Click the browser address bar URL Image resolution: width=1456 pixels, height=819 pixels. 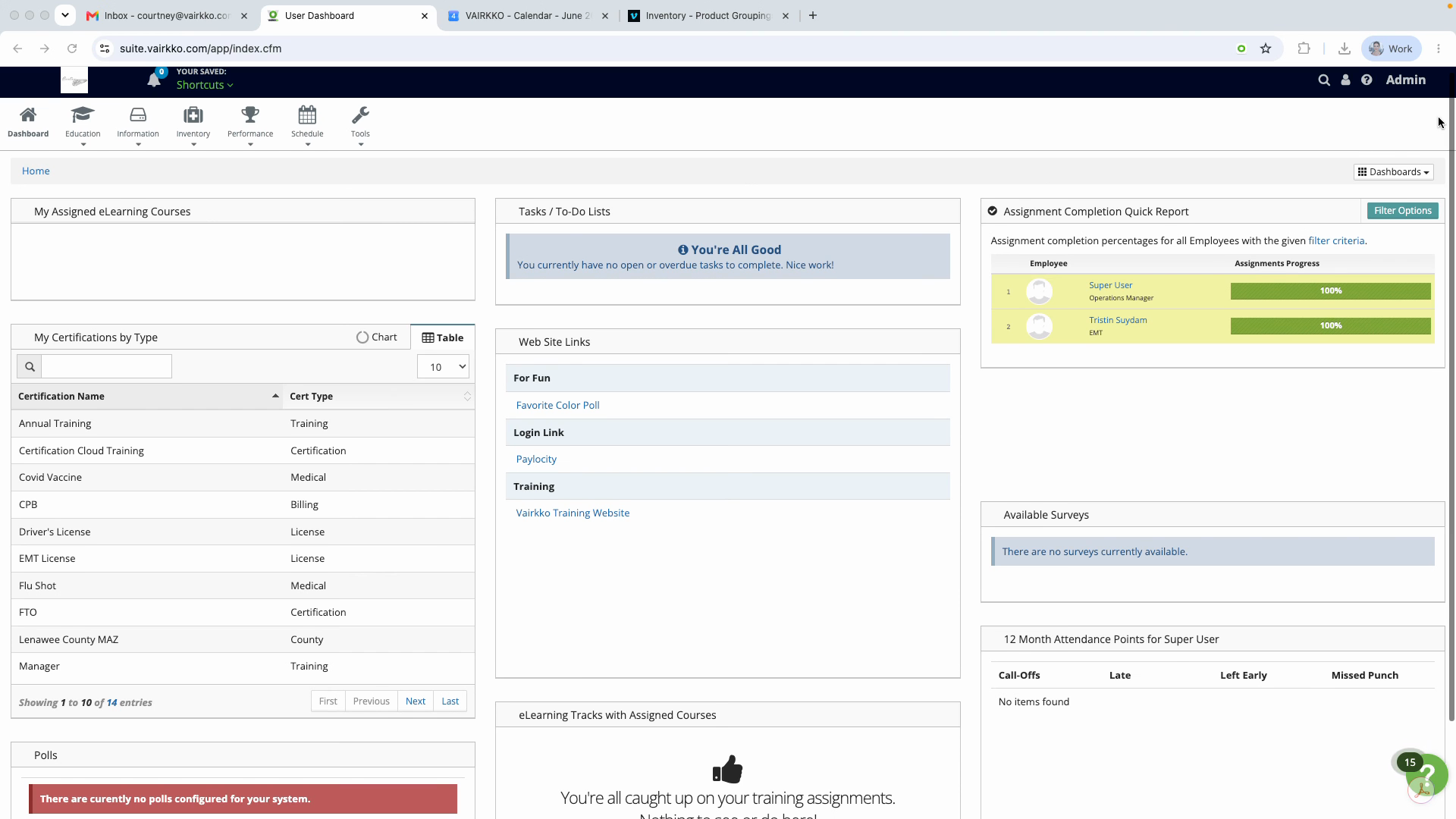point(200,49)
